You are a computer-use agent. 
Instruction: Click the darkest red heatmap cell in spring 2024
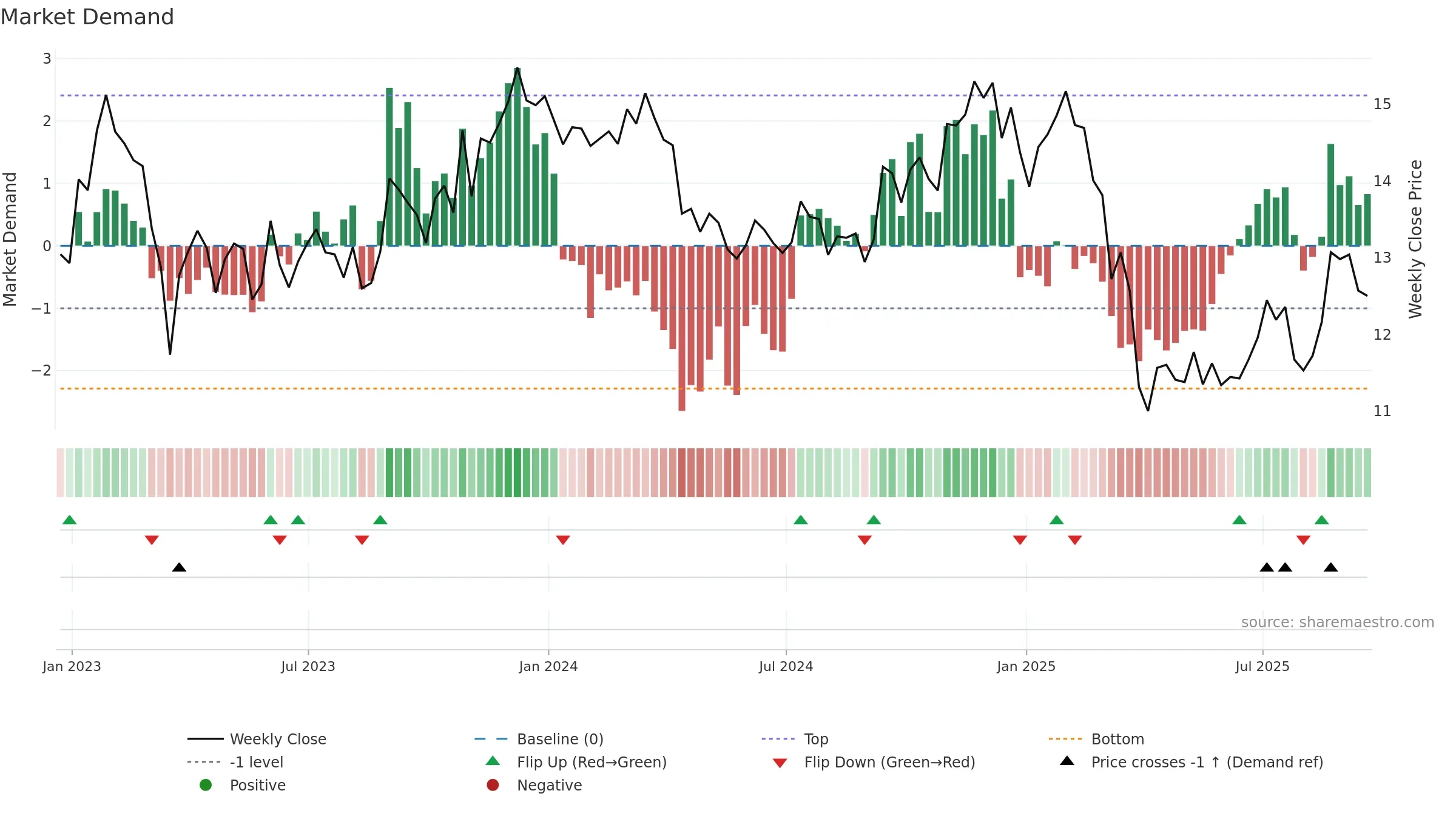pyautogui.click(x=682, y=473)
